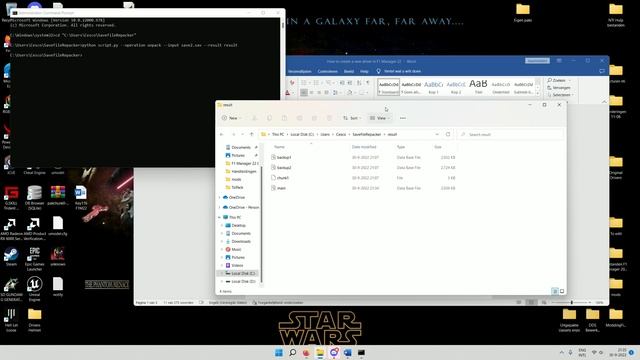Sort files by the Name column header

tap(279, 147)
